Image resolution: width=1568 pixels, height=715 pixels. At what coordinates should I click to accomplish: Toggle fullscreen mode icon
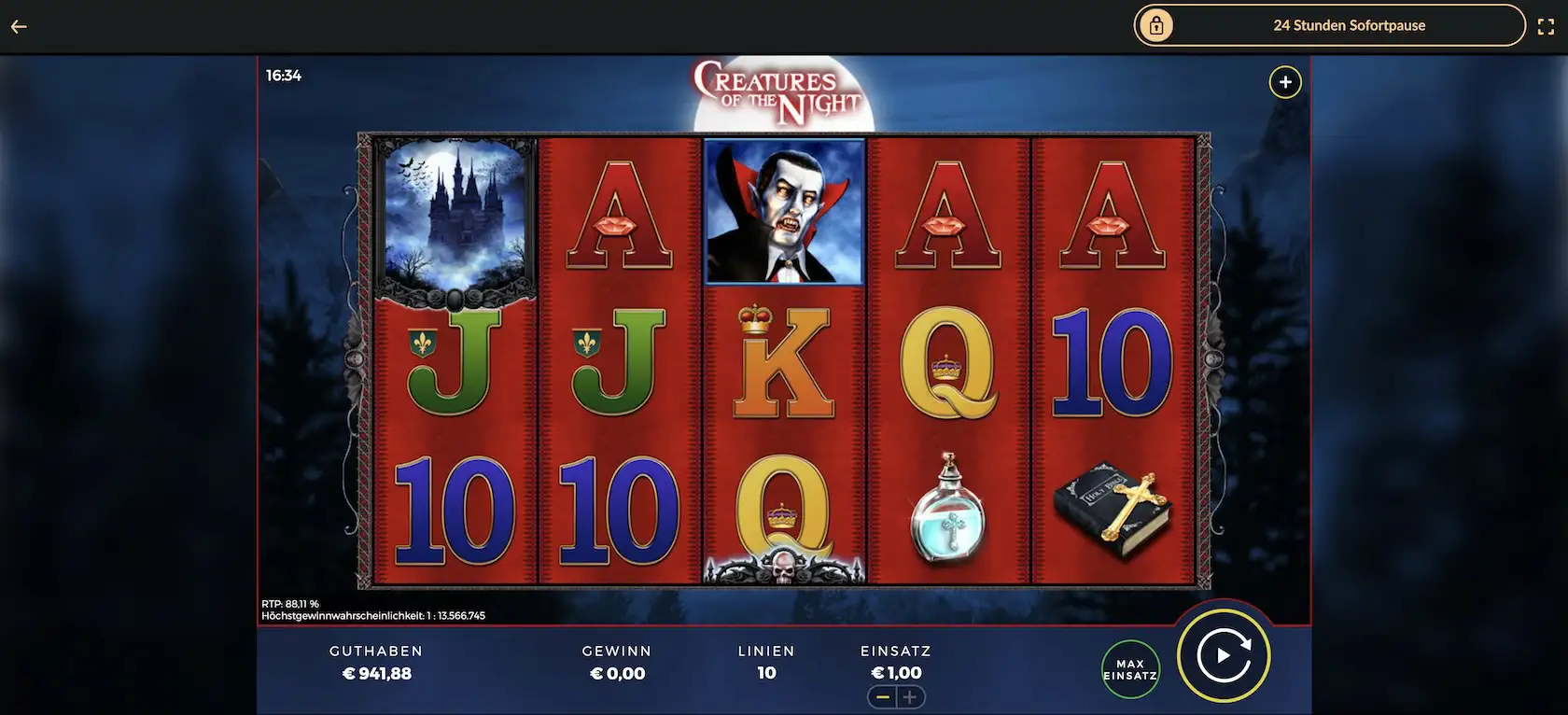(x=1546, y=27)
